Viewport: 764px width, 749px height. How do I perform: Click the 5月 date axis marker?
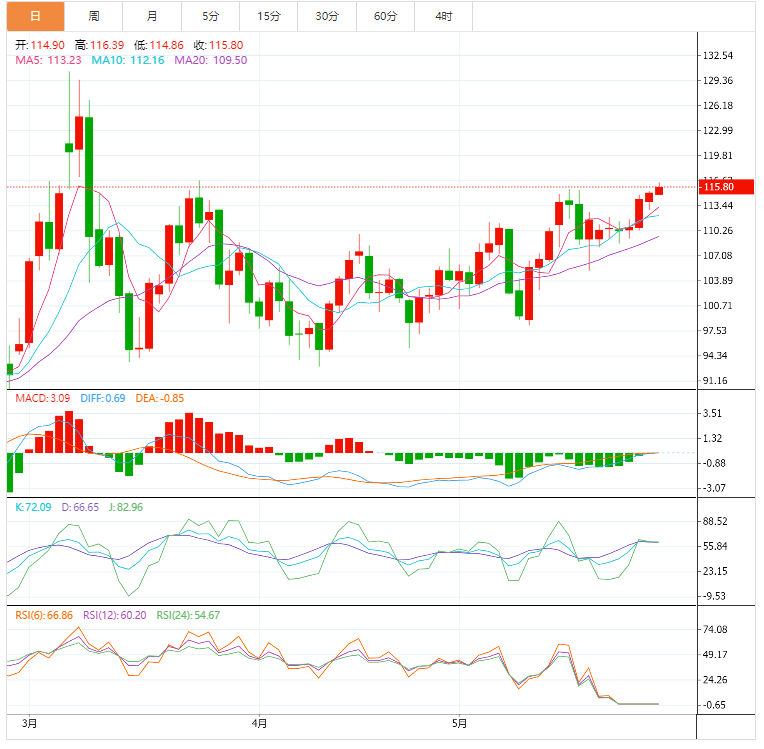459,722
